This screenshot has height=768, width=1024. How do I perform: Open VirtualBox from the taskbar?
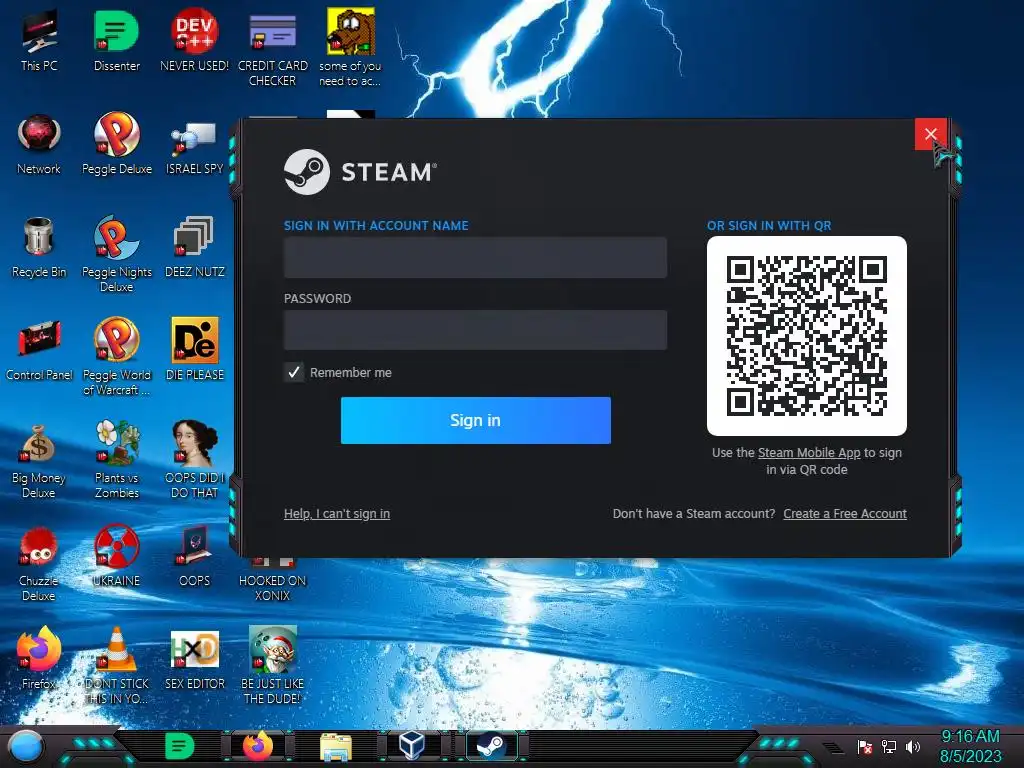coord(412,746)
